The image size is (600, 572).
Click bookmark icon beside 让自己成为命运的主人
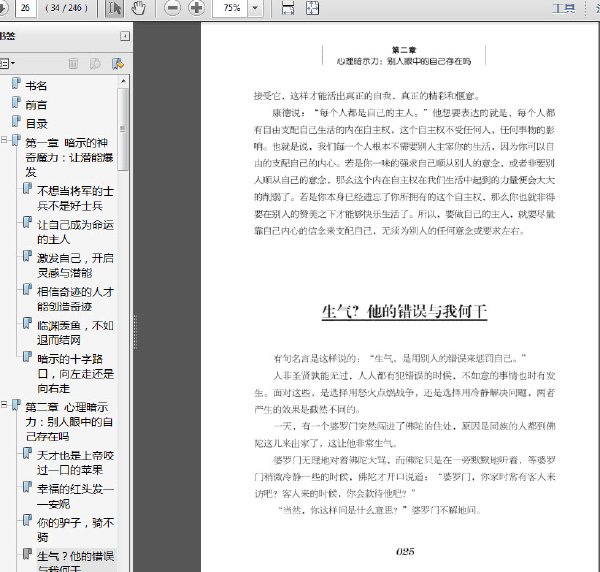point(28,222)
